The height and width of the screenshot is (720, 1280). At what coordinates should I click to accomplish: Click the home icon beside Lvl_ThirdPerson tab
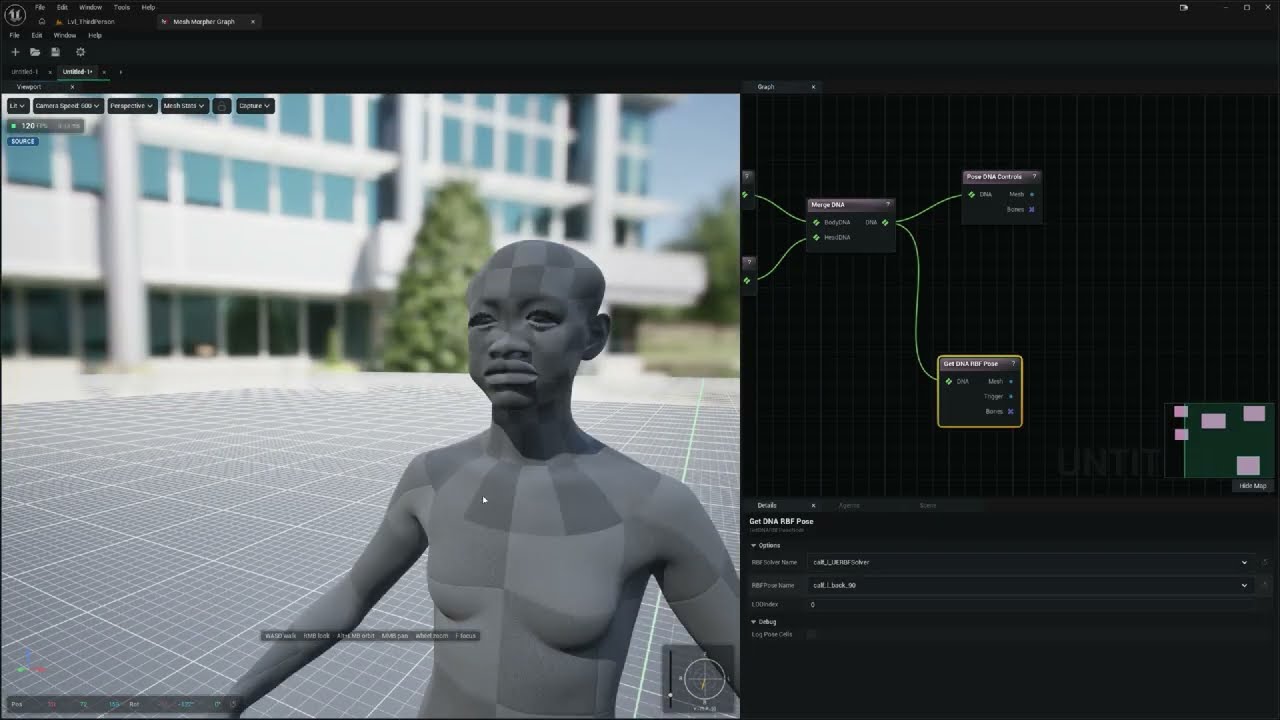[x=41, y=21]
